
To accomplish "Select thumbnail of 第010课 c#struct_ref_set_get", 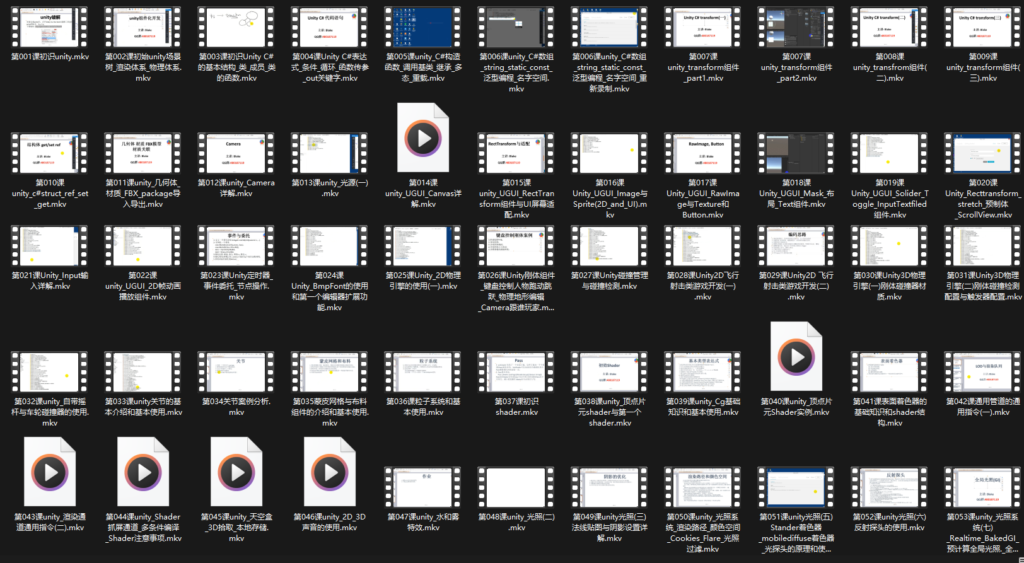I will [50, 153].
